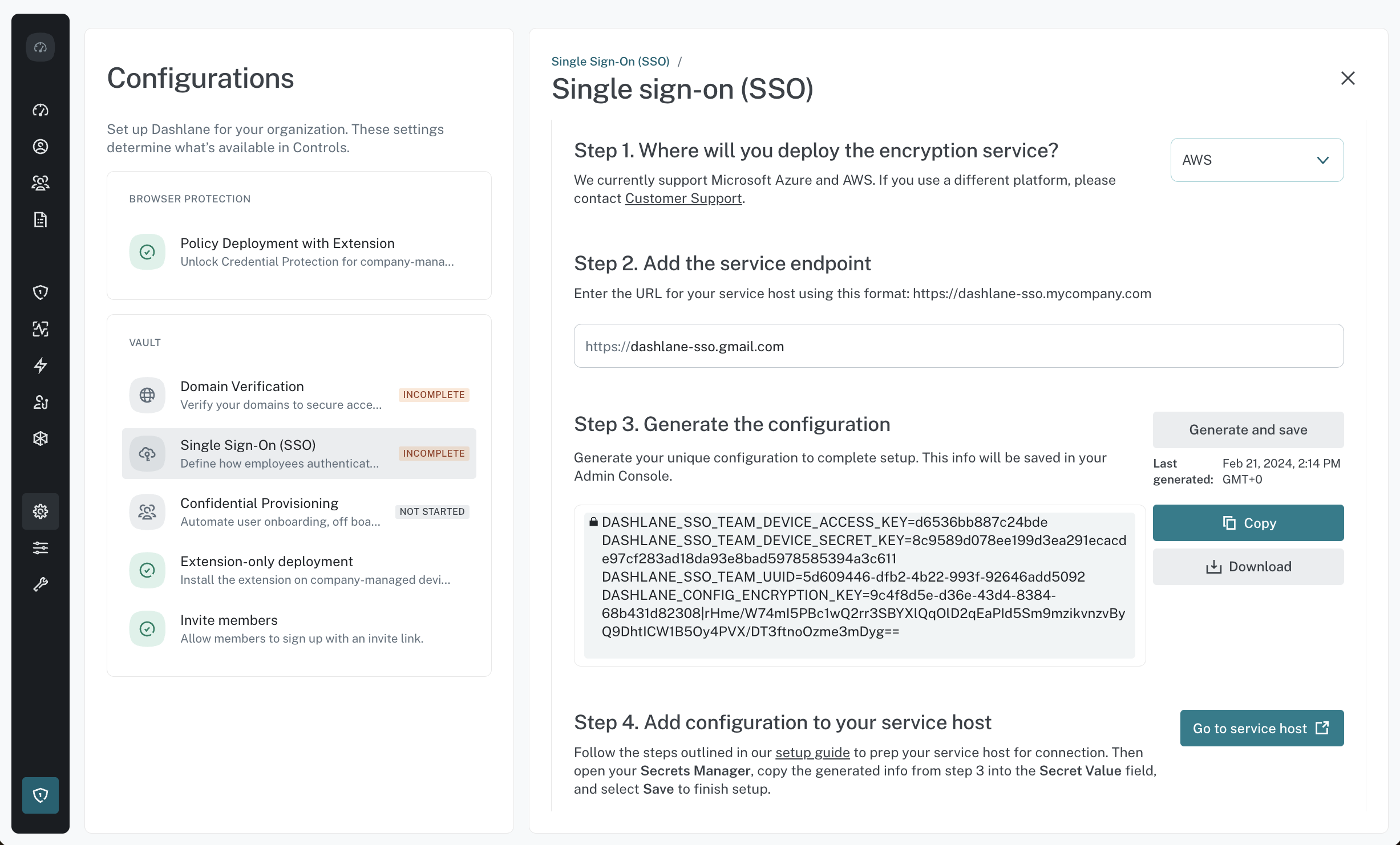Select the settings gear sidebar icon
The image size is (1400, 845).
[41, 511]
